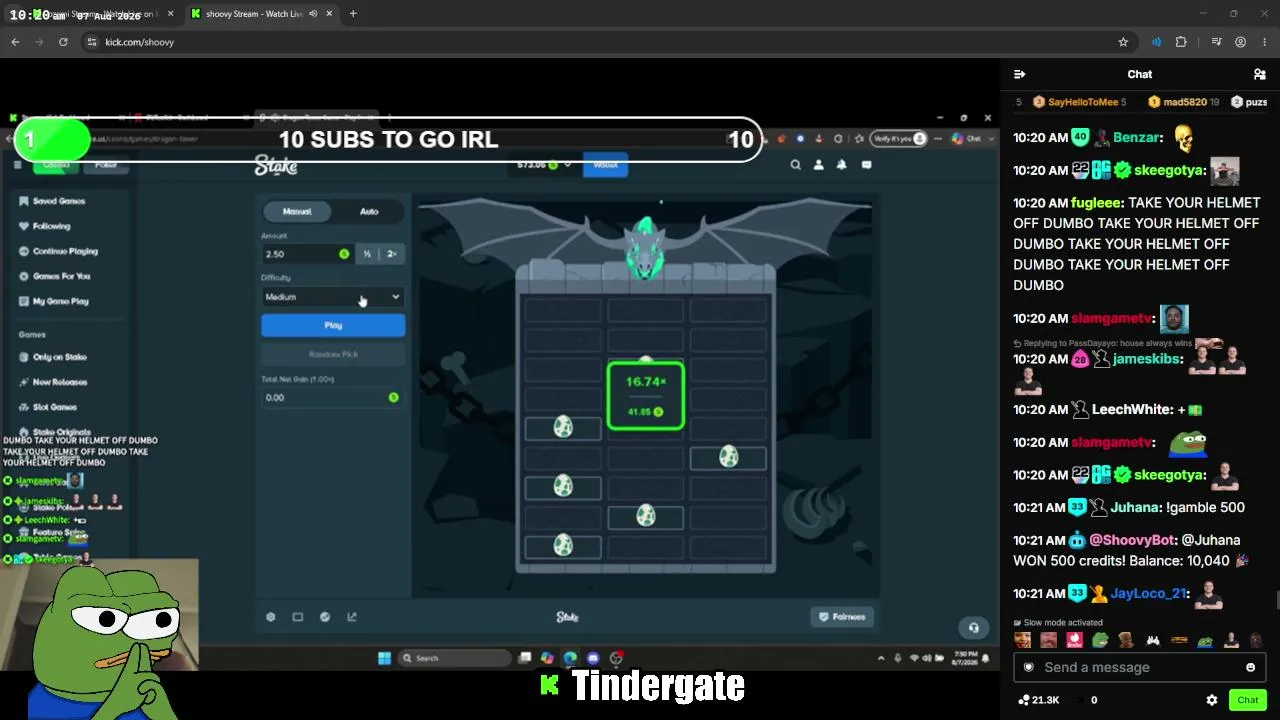This screenshot has height=720, width=1280.
Task: Go back using the browser back arrow
Action: pos(15,42)
